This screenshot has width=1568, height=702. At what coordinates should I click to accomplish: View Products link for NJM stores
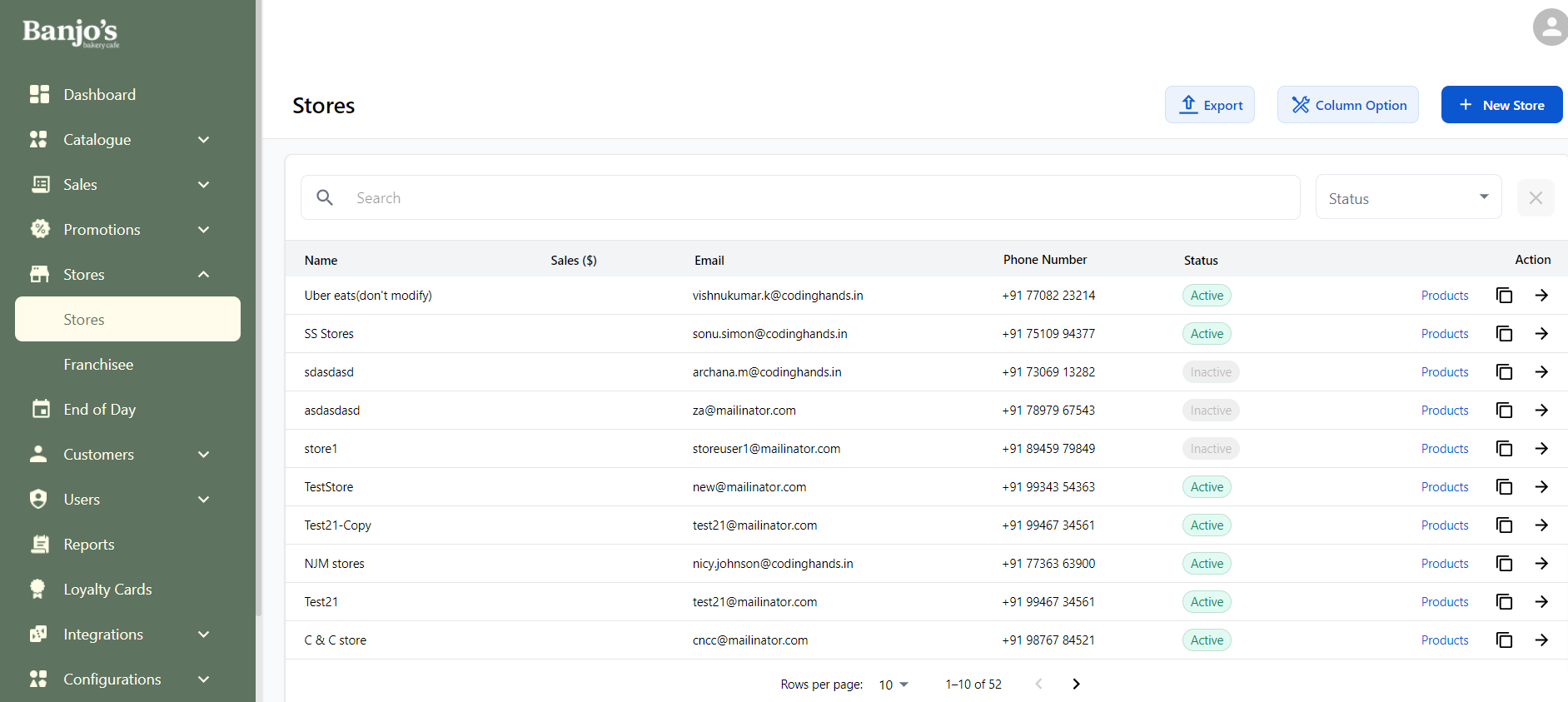point(1444,564)
